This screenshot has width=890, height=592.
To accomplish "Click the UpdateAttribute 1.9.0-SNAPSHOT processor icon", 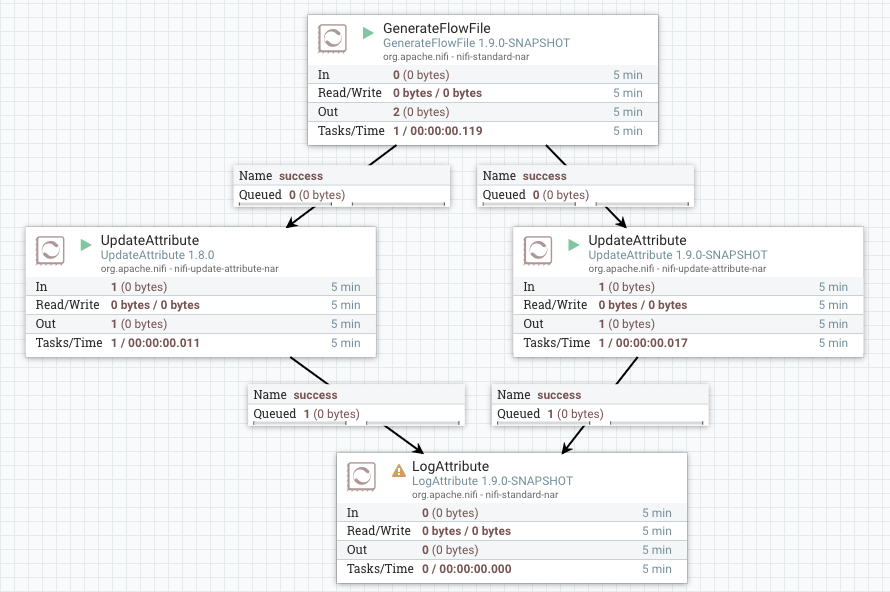I will 538,250.
